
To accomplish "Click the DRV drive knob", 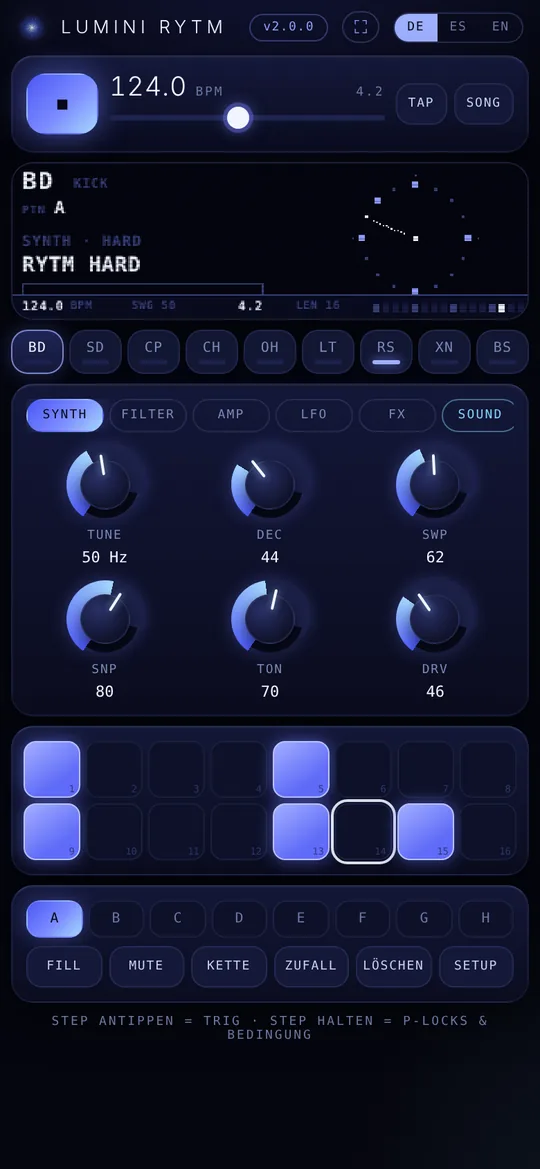I will click(x=434, y=618).
